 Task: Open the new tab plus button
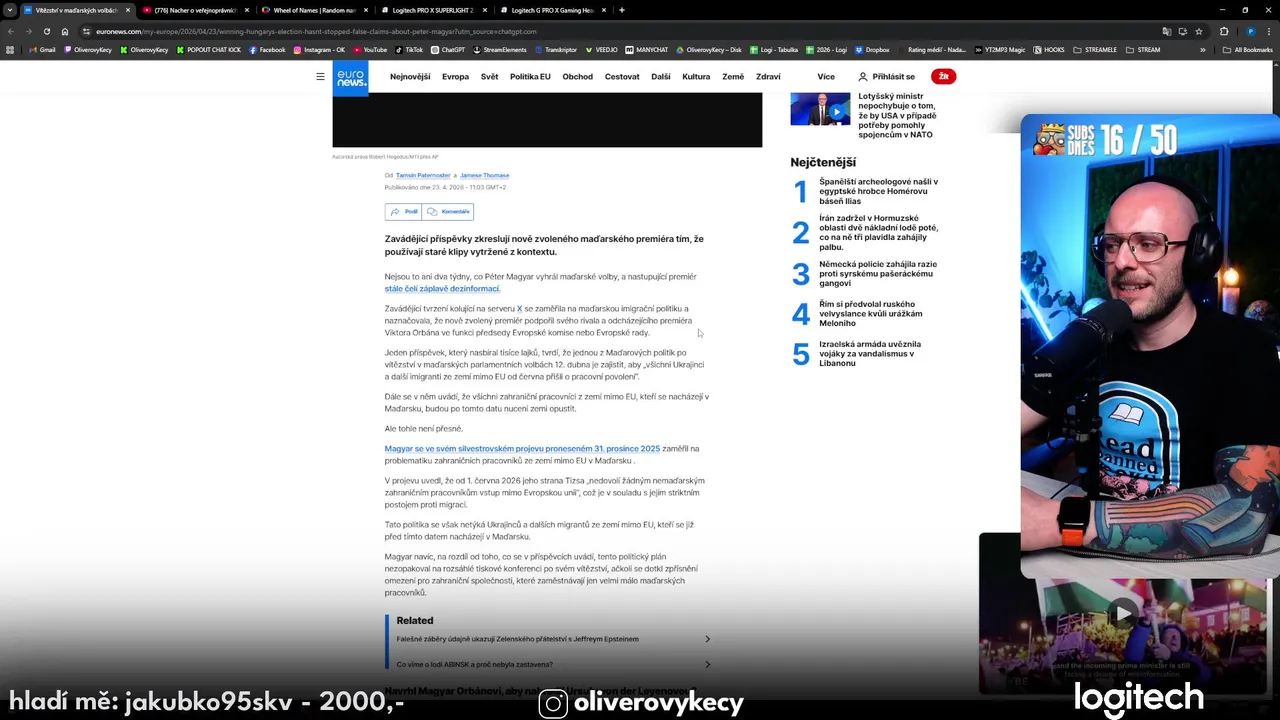point(622,10)
